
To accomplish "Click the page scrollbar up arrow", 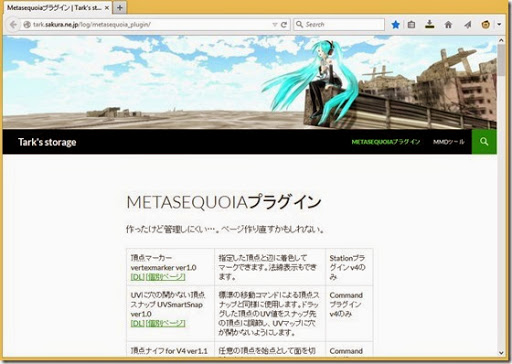I will coord(501,40).
